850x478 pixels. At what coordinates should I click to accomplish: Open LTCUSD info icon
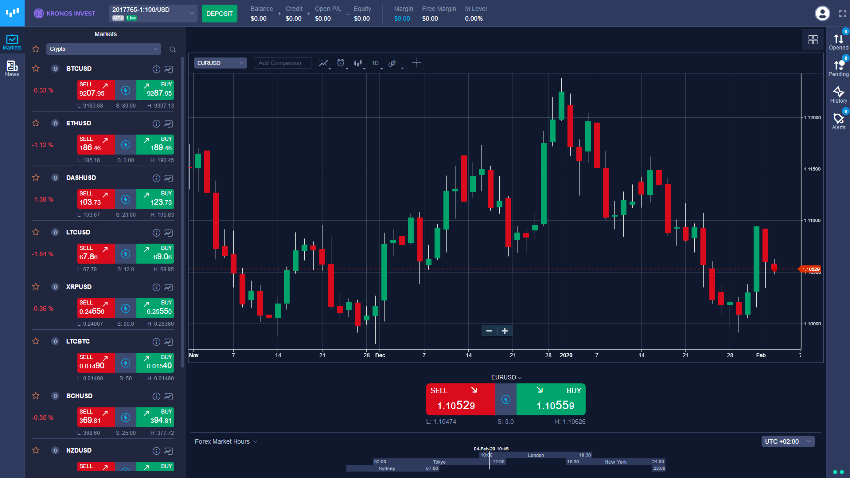coord(156,232)
